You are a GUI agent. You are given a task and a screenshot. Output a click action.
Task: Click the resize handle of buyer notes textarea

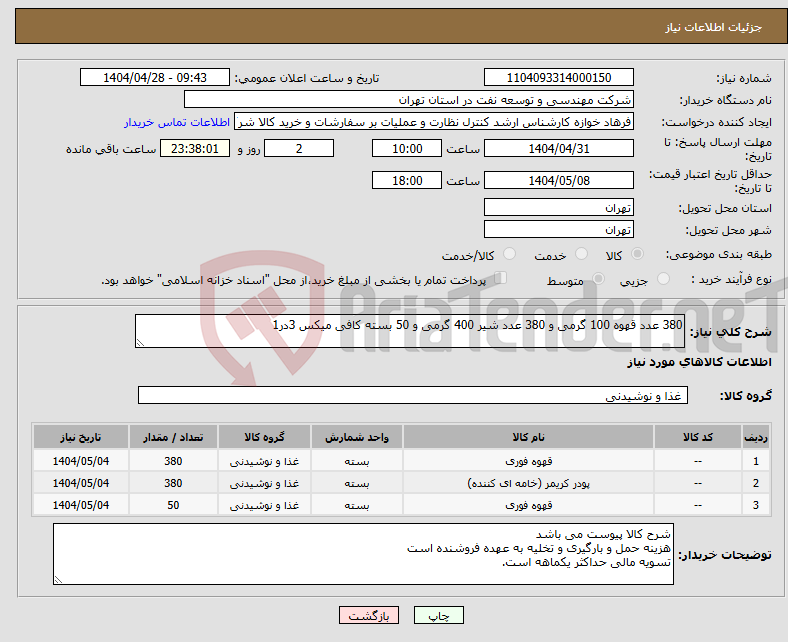[58, 580]
